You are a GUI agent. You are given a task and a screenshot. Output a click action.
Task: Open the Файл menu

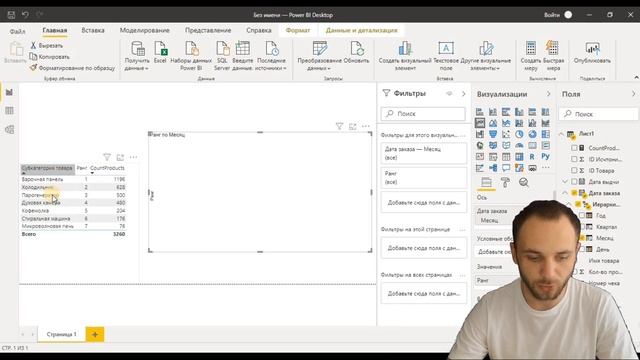18,31
